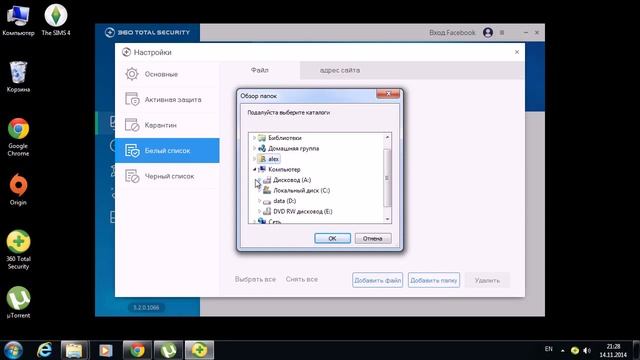
Task: Select Домашняя группа in the folder tree
Action: (x=293, y=149)
